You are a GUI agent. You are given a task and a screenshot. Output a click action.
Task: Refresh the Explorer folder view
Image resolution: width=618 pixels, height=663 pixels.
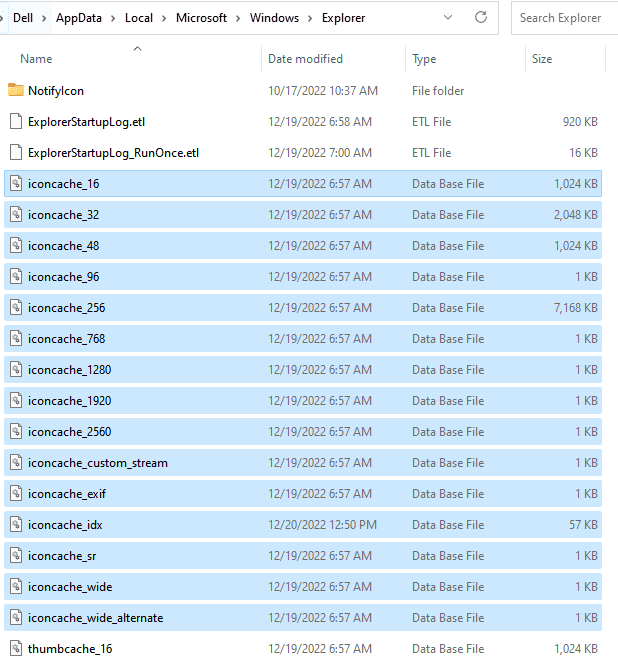tap(481, 18)
